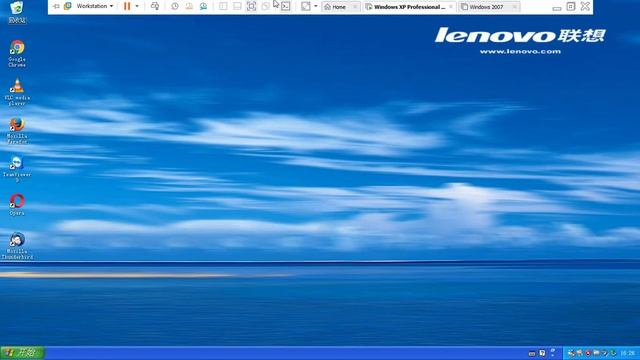640x360 pixels.
Task: Click the red circle tray icon
Action: pos(588,353)
